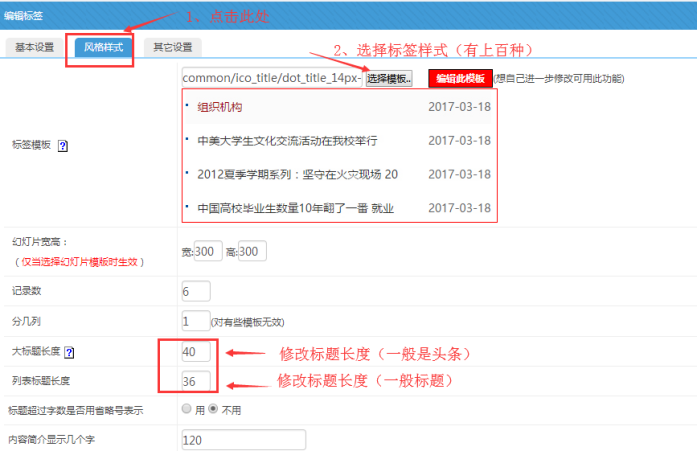Screen dimensions: 698x452
Task: Click the red 编辑此模板 button
Action: tap(460, 78)
